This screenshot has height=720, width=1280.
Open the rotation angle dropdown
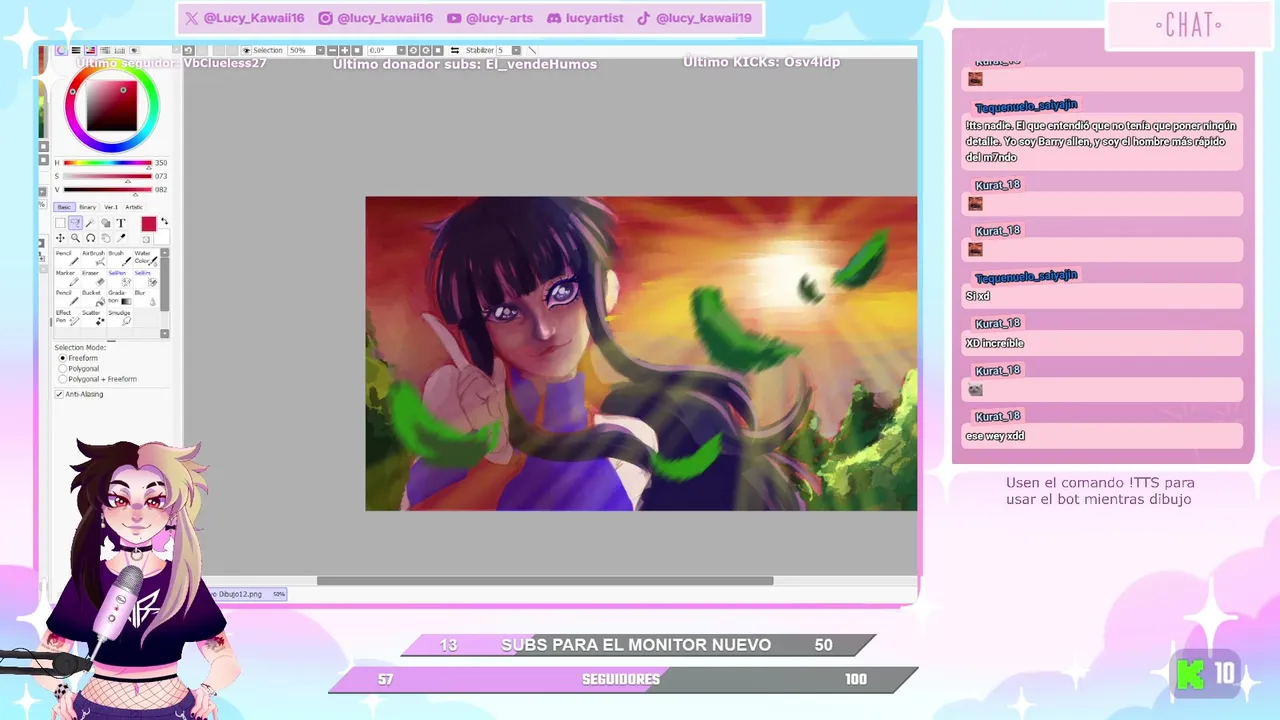pyautogui.click(x=401, y=50)
